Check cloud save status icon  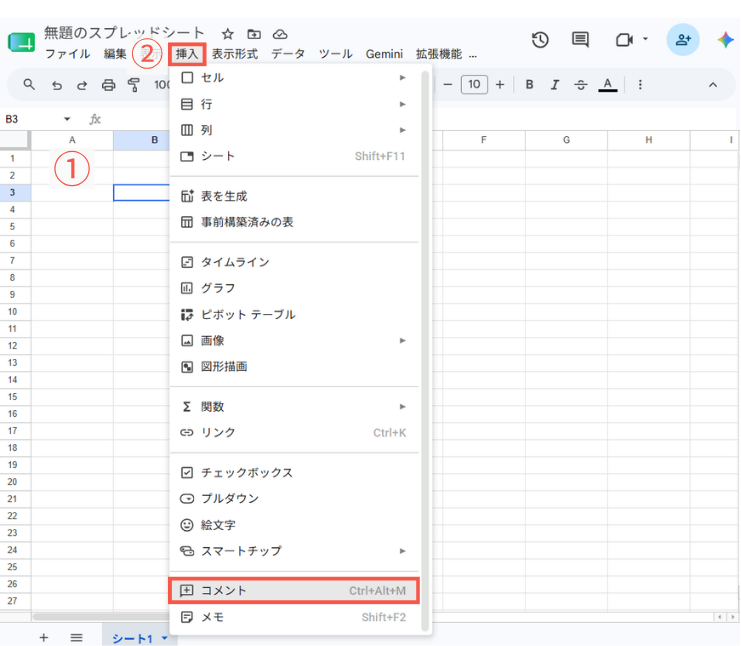280,34
